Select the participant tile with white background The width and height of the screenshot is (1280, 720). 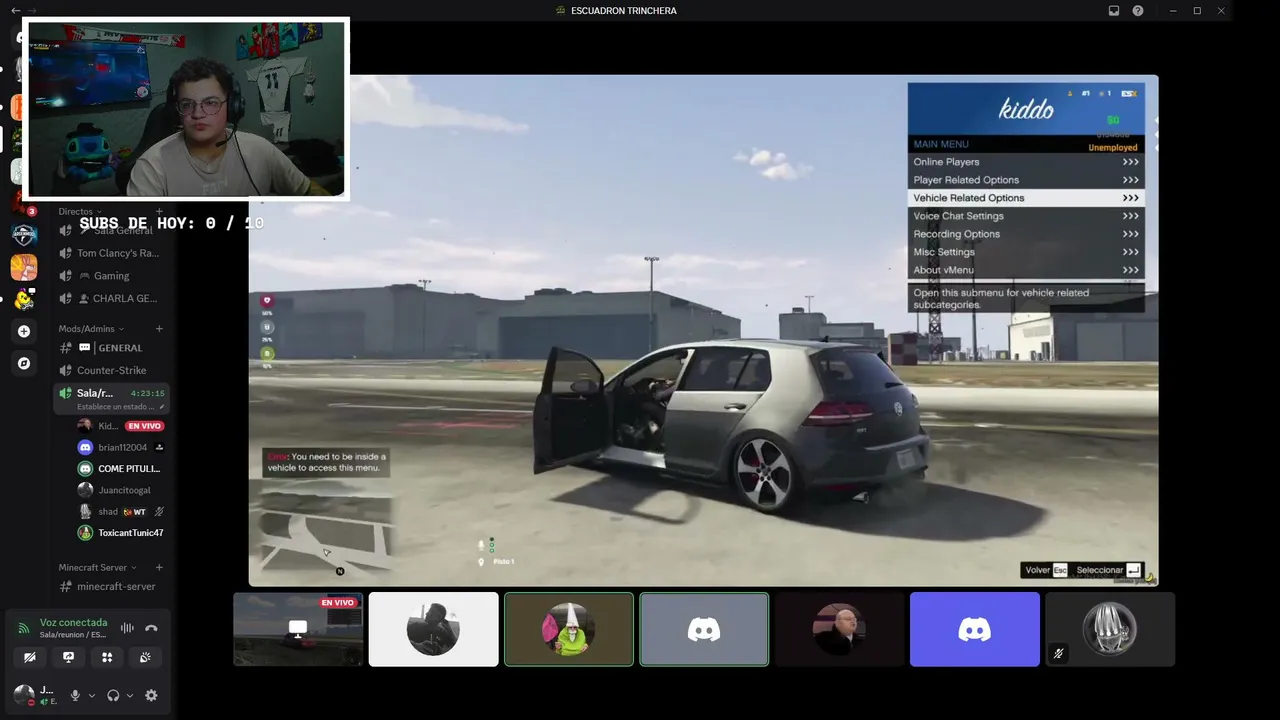[x=433, y=629]
